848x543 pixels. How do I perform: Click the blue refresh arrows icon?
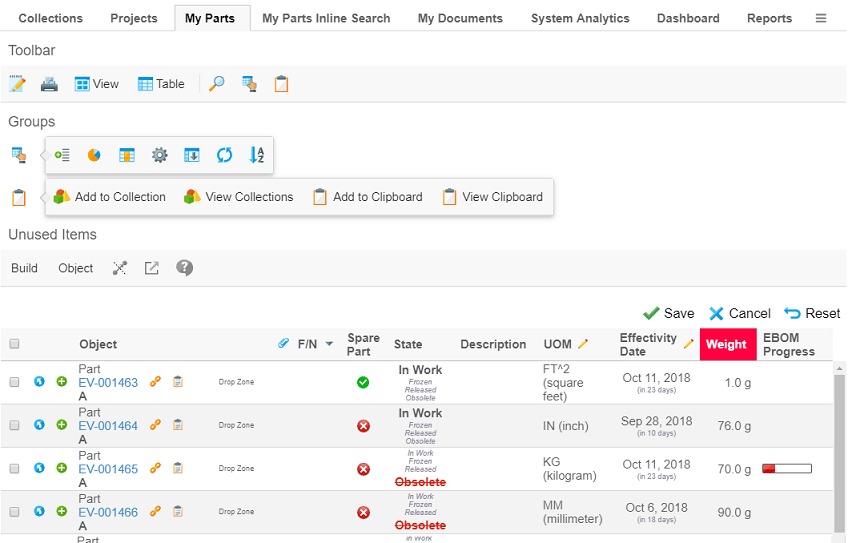point(224,155)
